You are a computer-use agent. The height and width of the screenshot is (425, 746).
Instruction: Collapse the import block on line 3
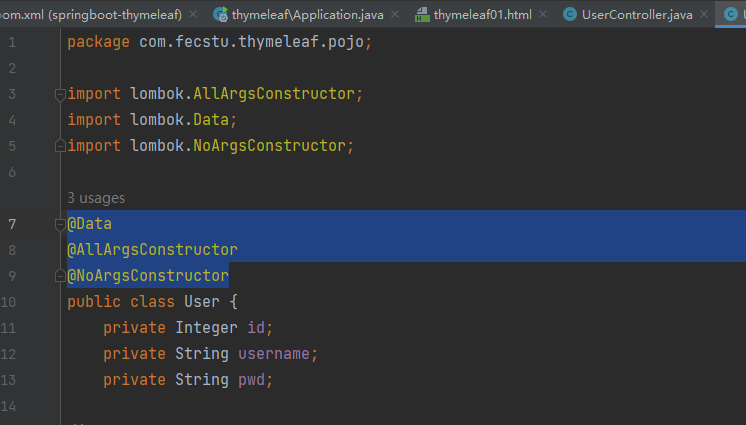[60, 94]
